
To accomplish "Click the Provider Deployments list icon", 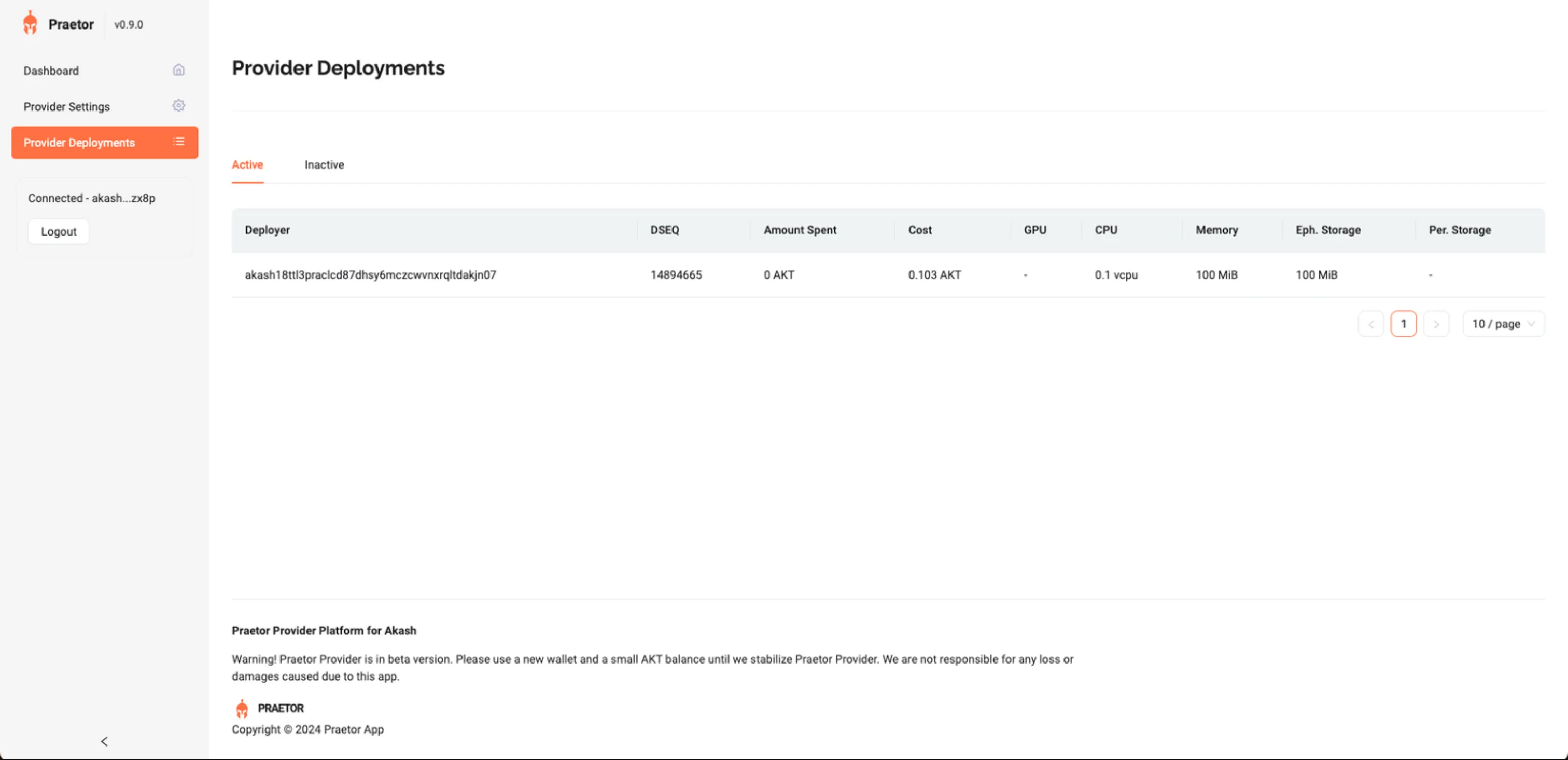I will click(x=178, y=142).
